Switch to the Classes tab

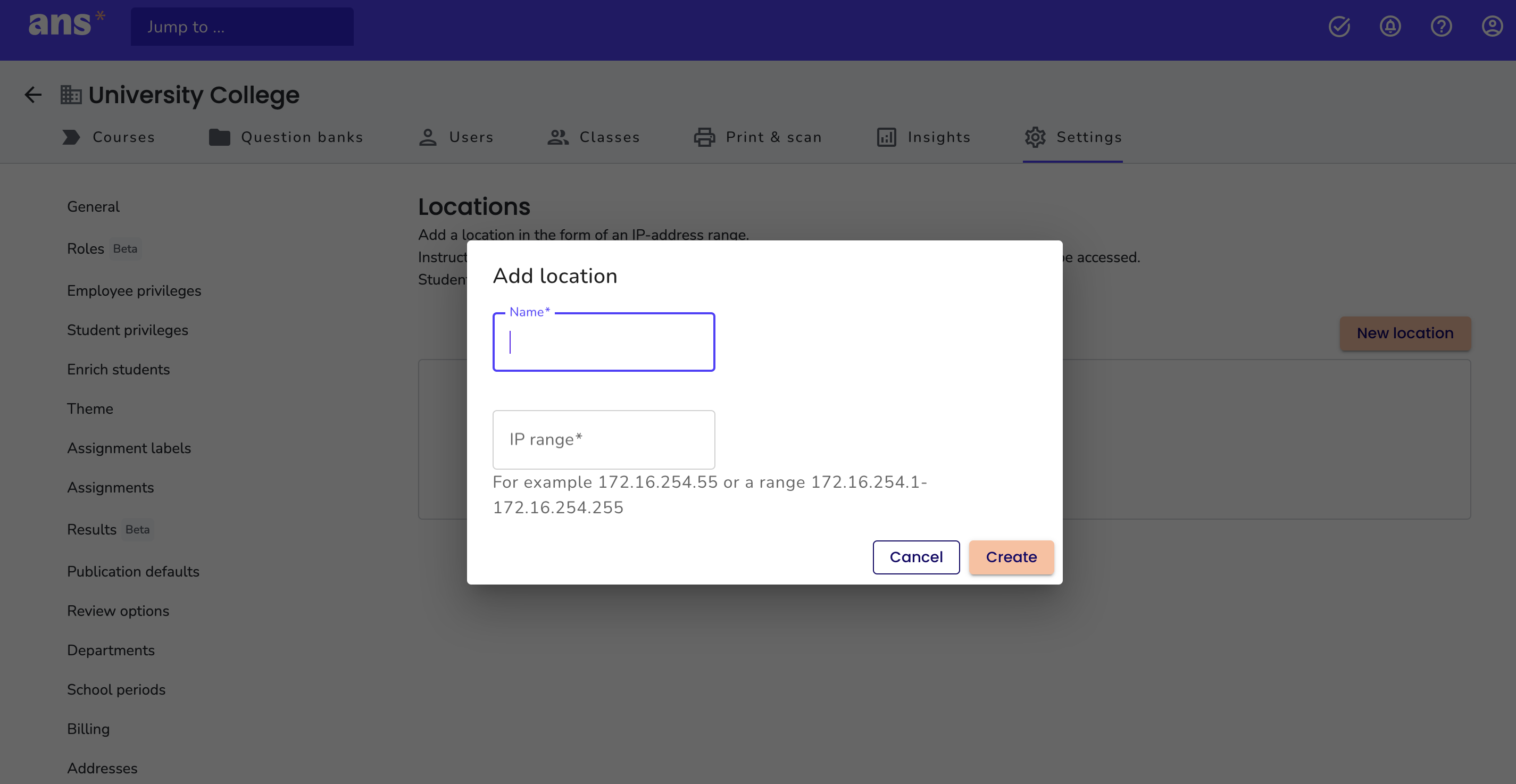point(593,137)
